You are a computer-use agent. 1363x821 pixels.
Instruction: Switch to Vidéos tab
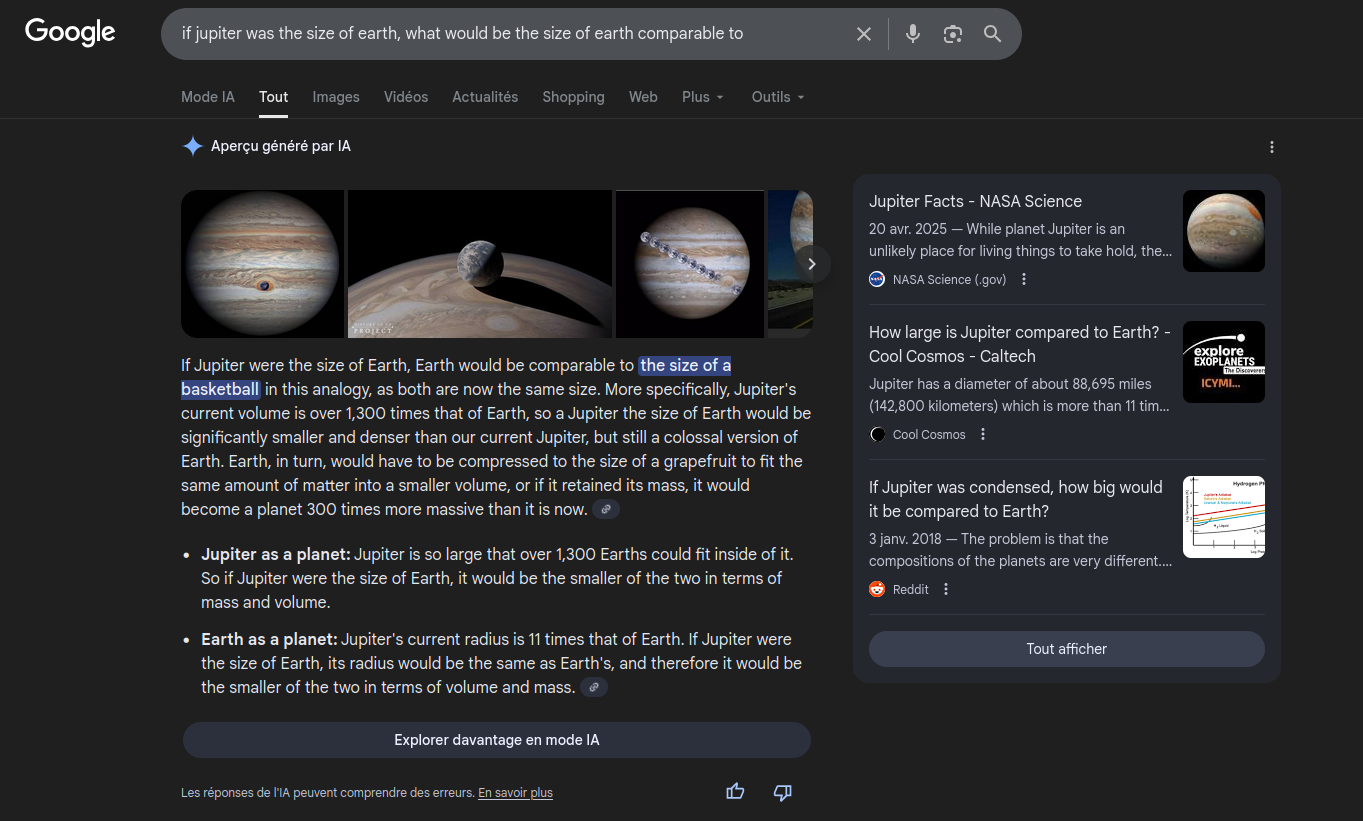(x=406, y=97)
